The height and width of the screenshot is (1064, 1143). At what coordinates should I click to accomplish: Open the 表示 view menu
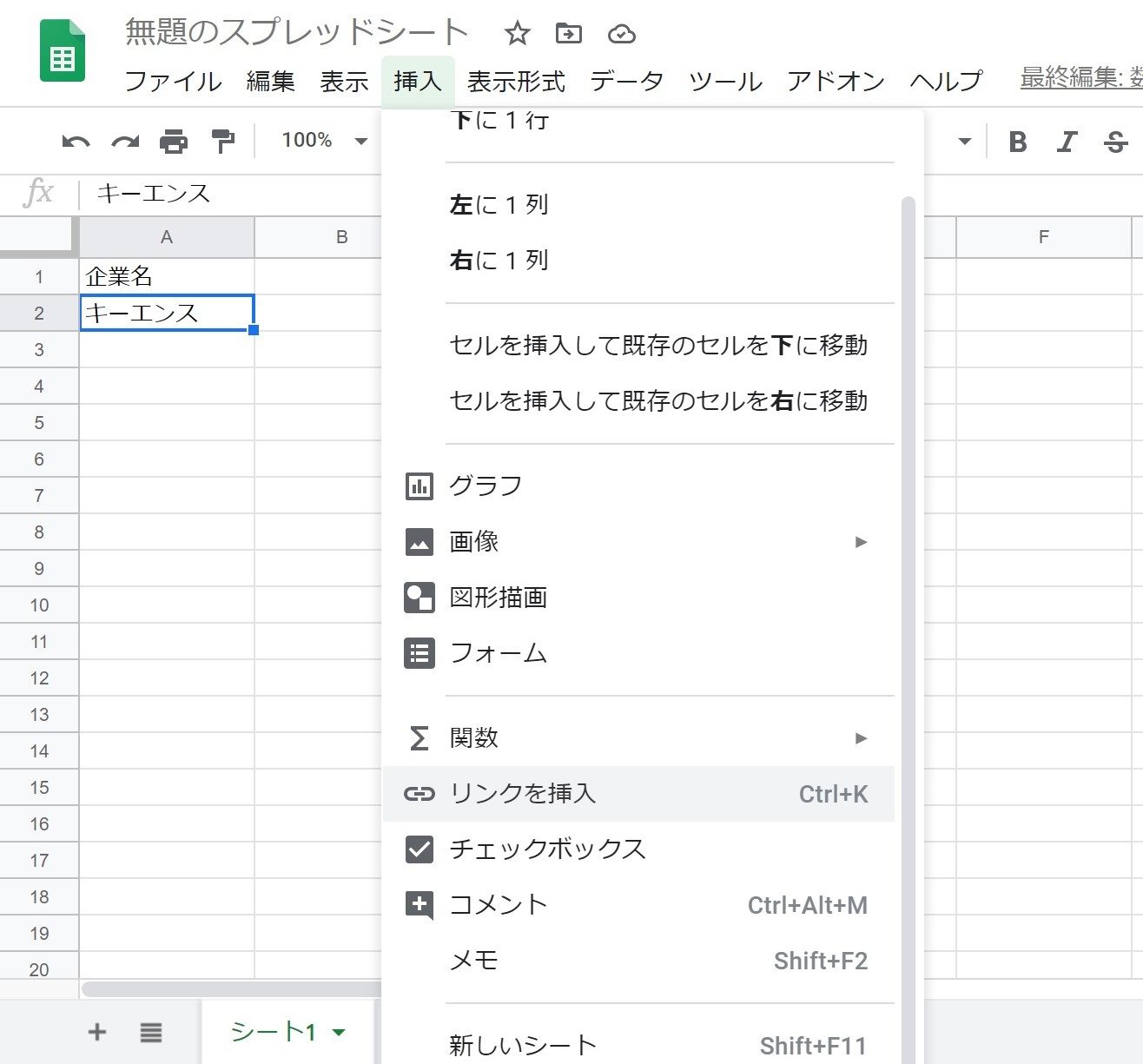344,81
